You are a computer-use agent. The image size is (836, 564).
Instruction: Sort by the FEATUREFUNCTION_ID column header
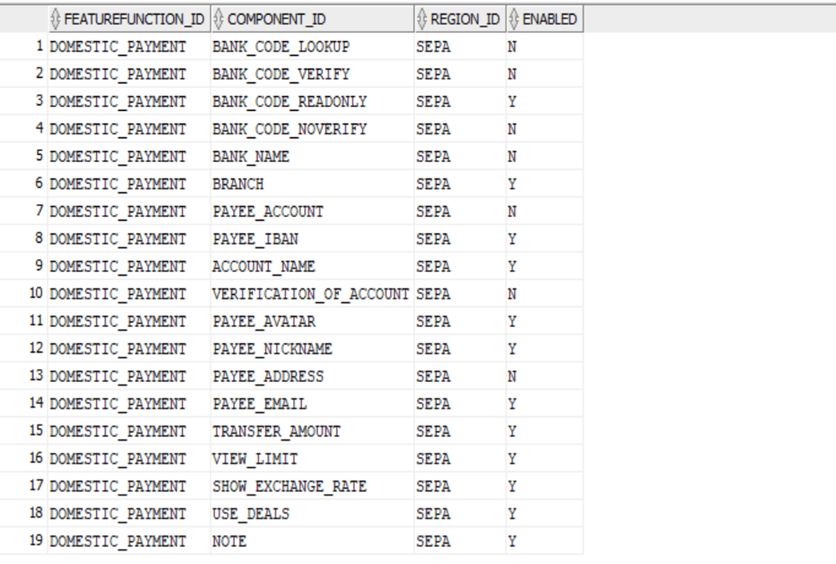[x=129, y=19]
